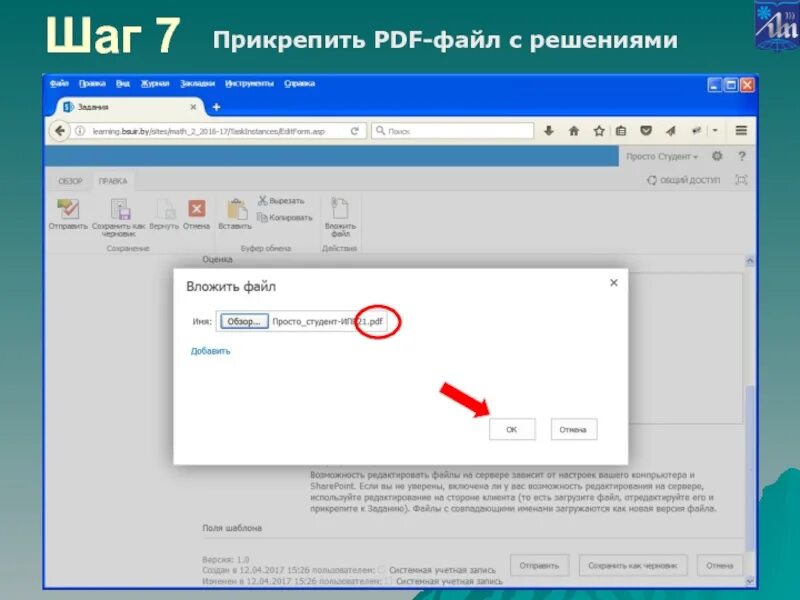Click Отмена in the attach file dialog
The image size is (800, 600).
pos(573,429)
